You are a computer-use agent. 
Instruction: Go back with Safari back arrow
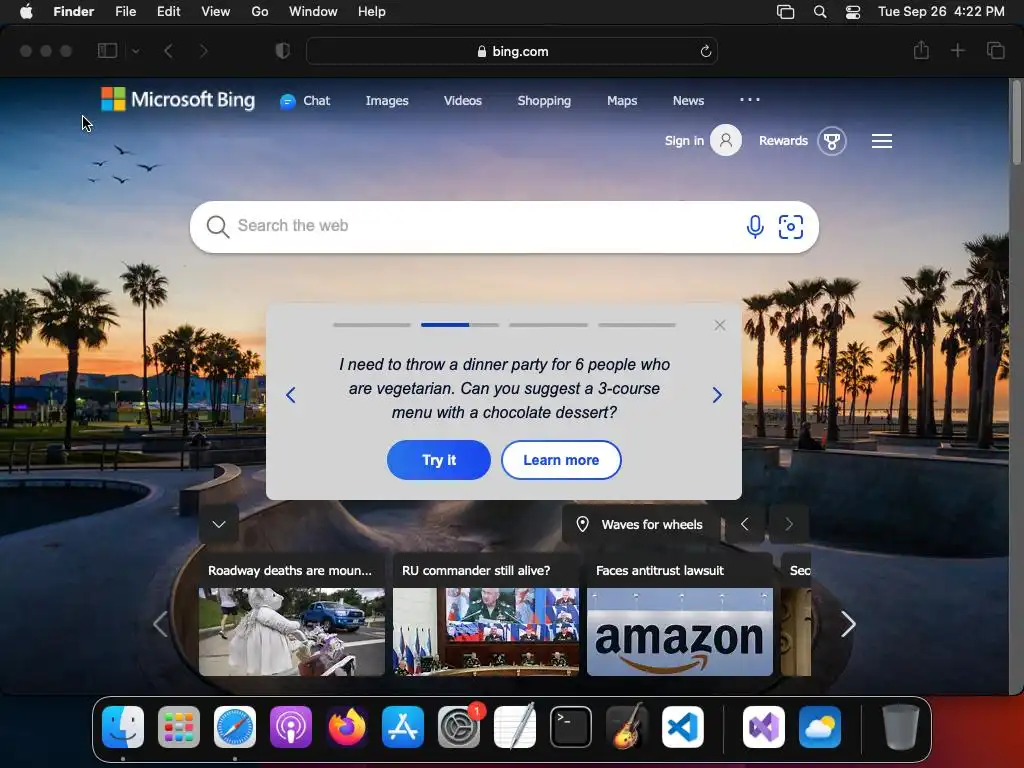coord(168,51)
